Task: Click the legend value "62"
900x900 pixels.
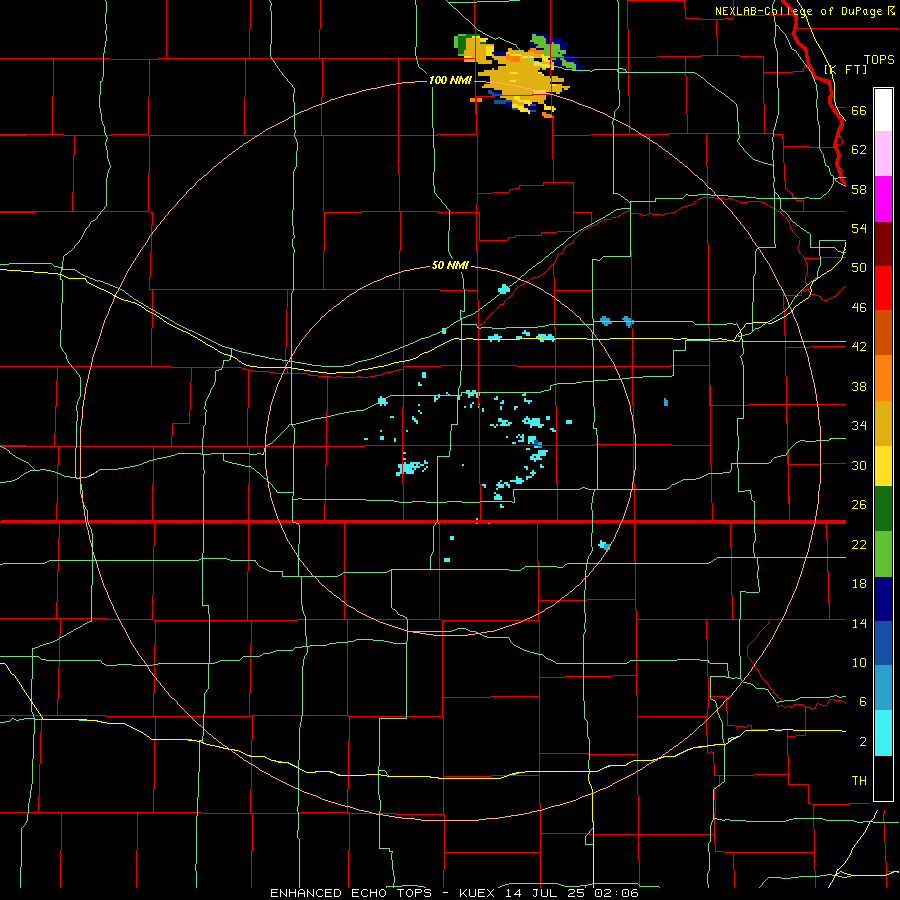Action: (859, 150)
